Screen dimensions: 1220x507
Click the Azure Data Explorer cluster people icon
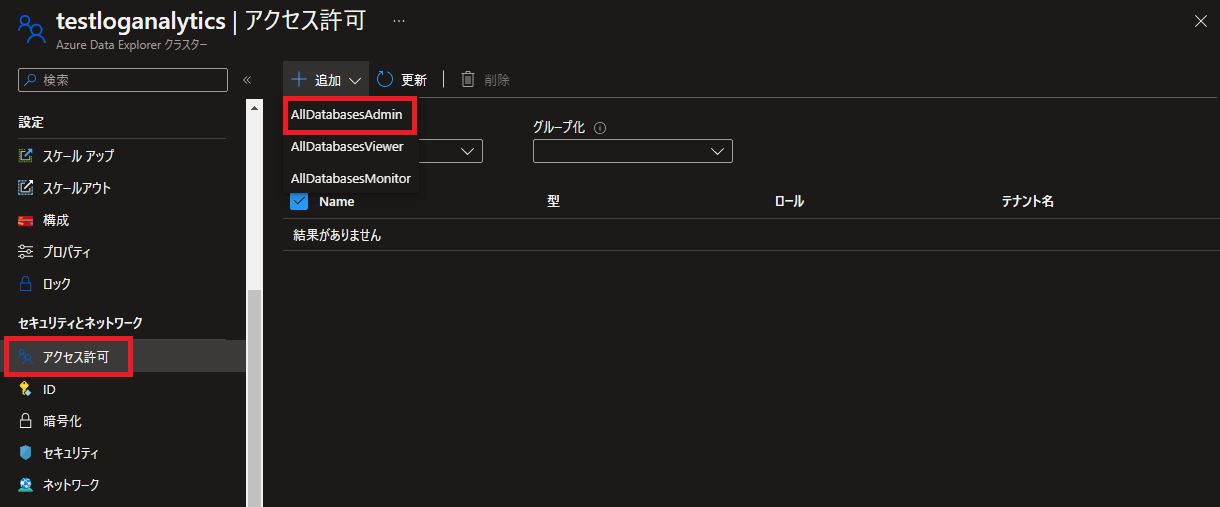pyautogui.click(x=32, y=28)
